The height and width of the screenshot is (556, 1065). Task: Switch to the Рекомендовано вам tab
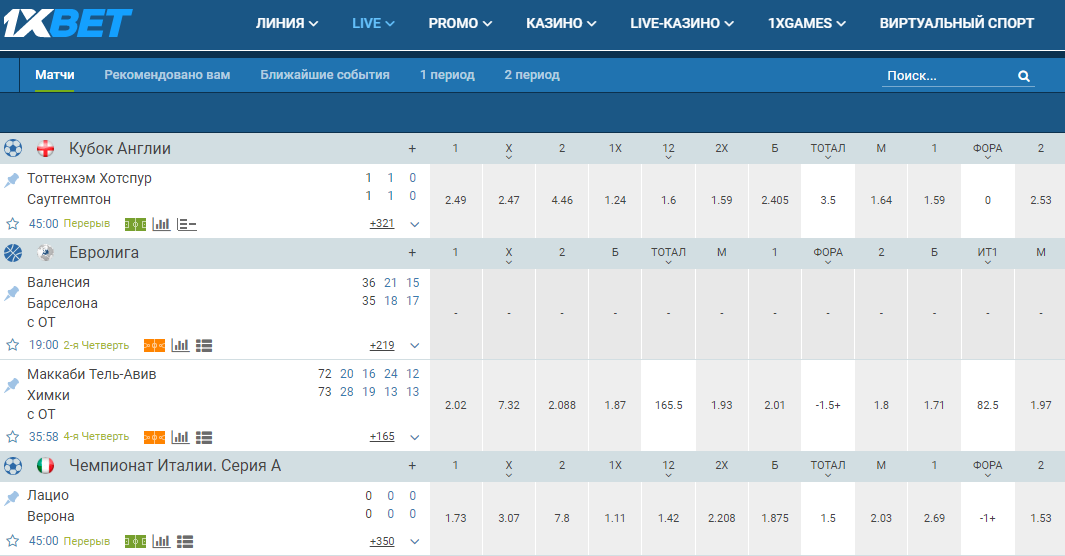point(167,75)
